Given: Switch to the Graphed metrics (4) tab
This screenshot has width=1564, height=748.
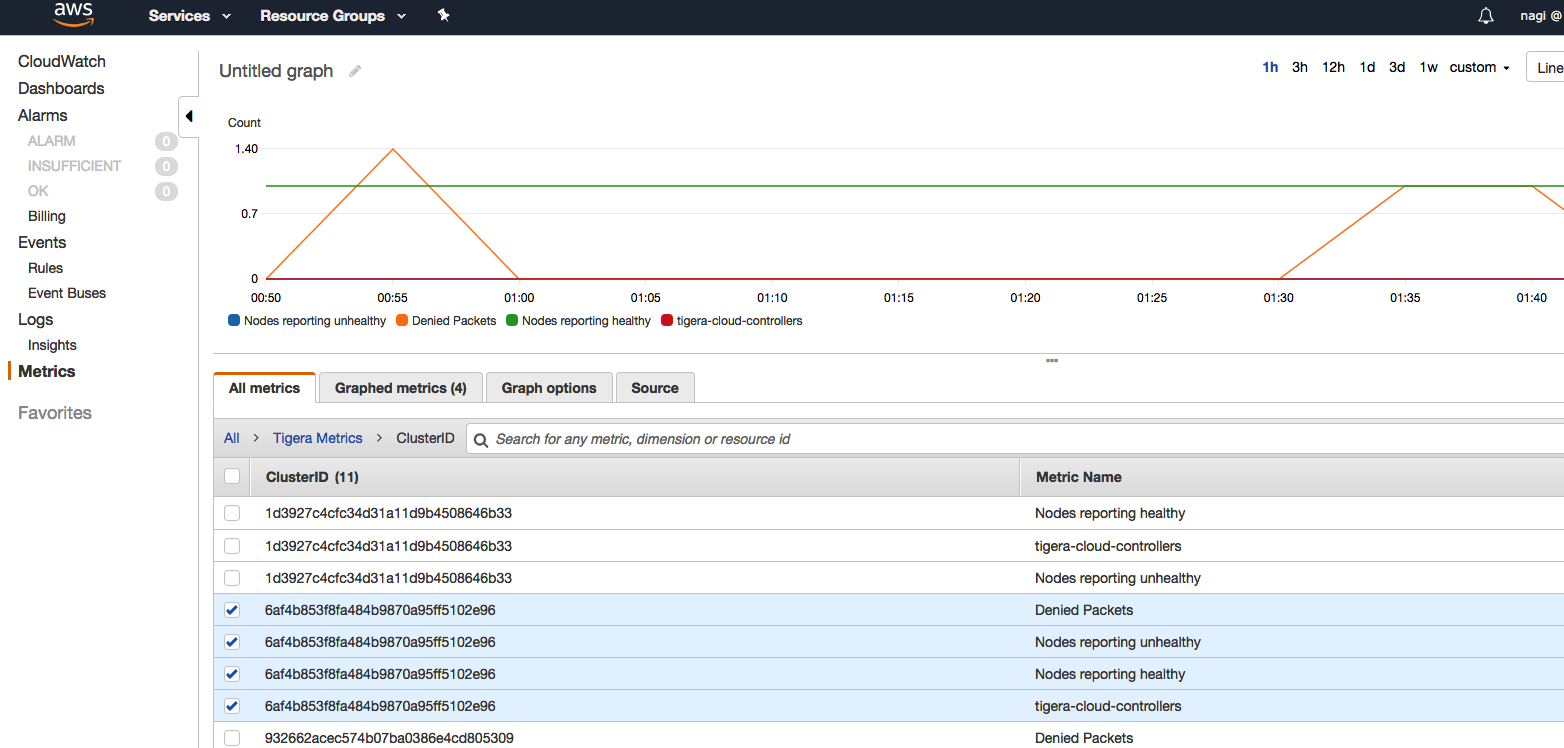Looking at the screenshot, I should (x=400, y=388).
